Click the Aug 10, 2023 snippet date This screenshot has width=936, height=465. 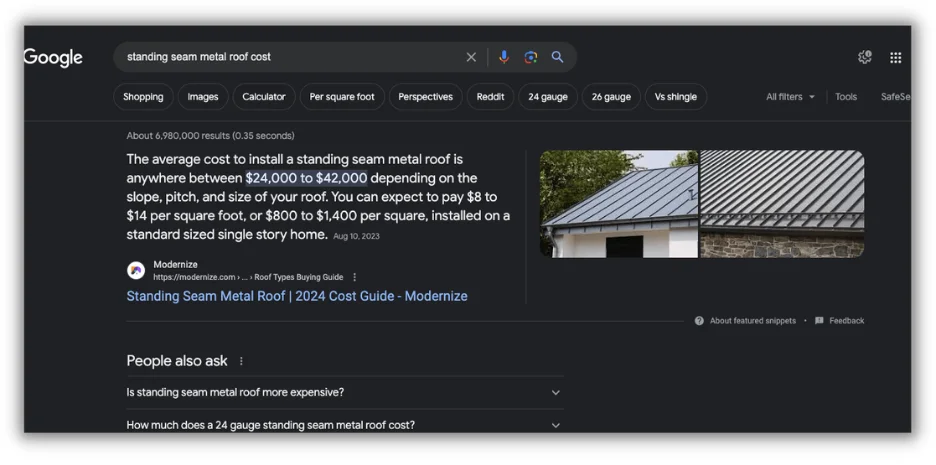[356, 236]
